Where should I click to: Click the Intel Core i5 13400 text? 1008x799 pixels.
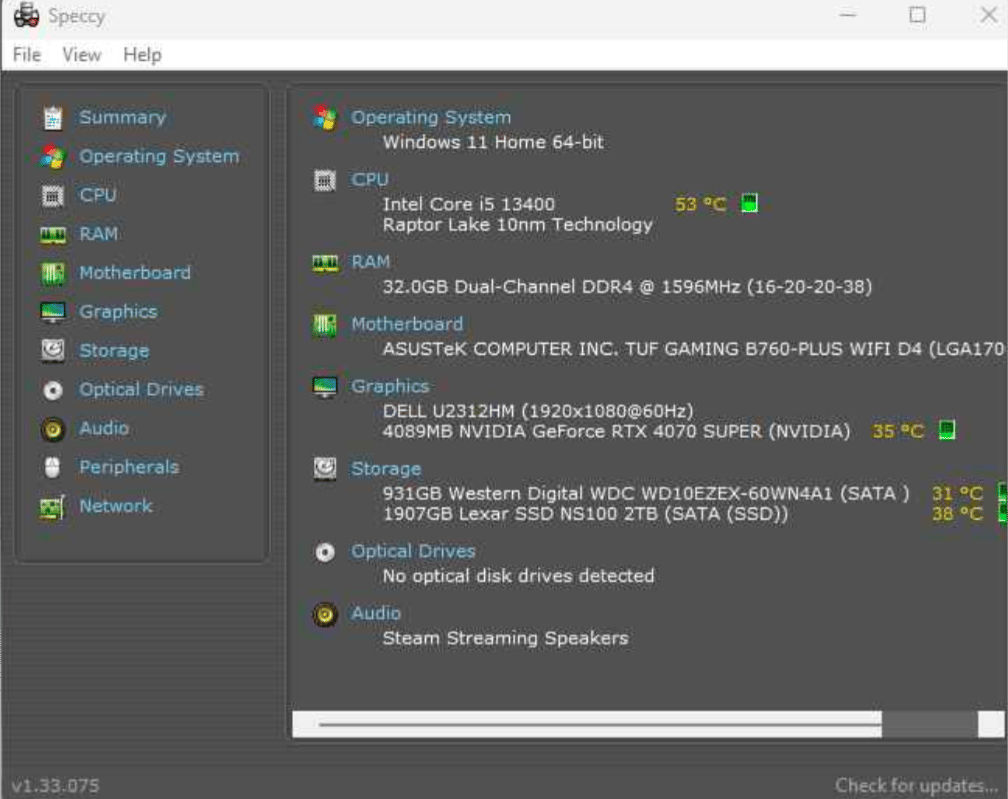tap(469, 204)
